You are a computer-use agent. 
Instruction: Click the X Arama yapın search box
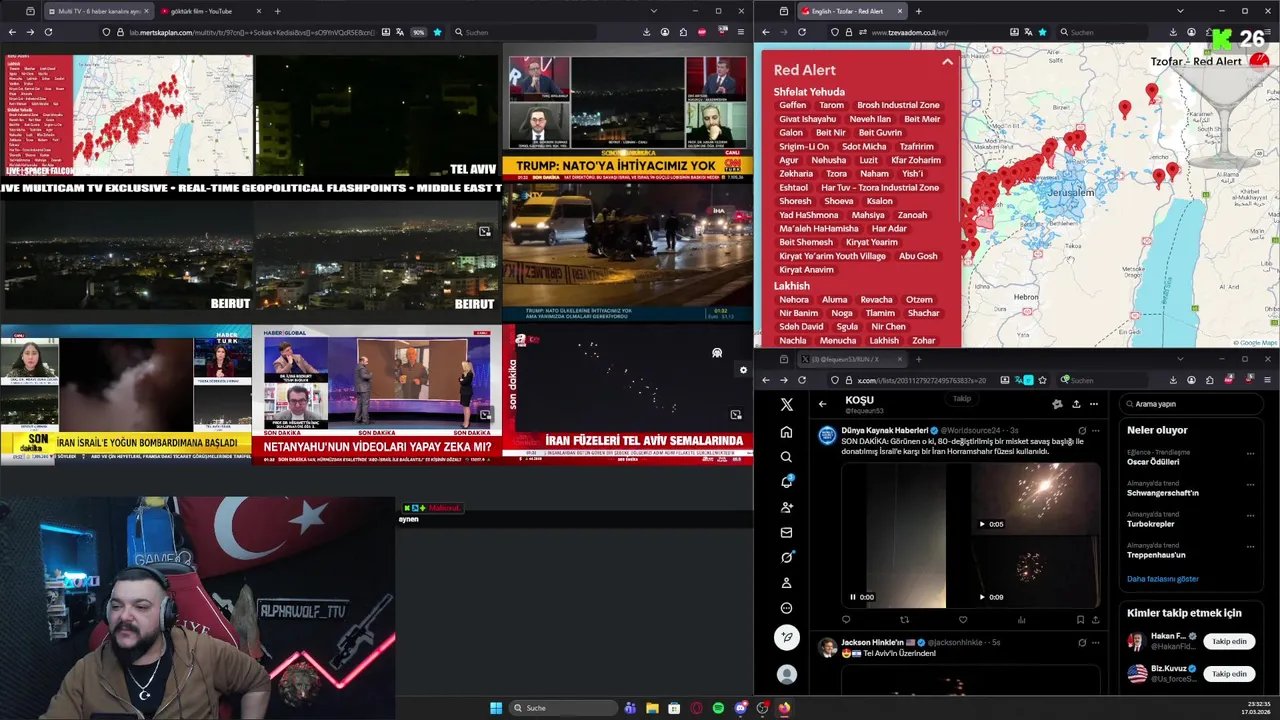(1190, 404)
